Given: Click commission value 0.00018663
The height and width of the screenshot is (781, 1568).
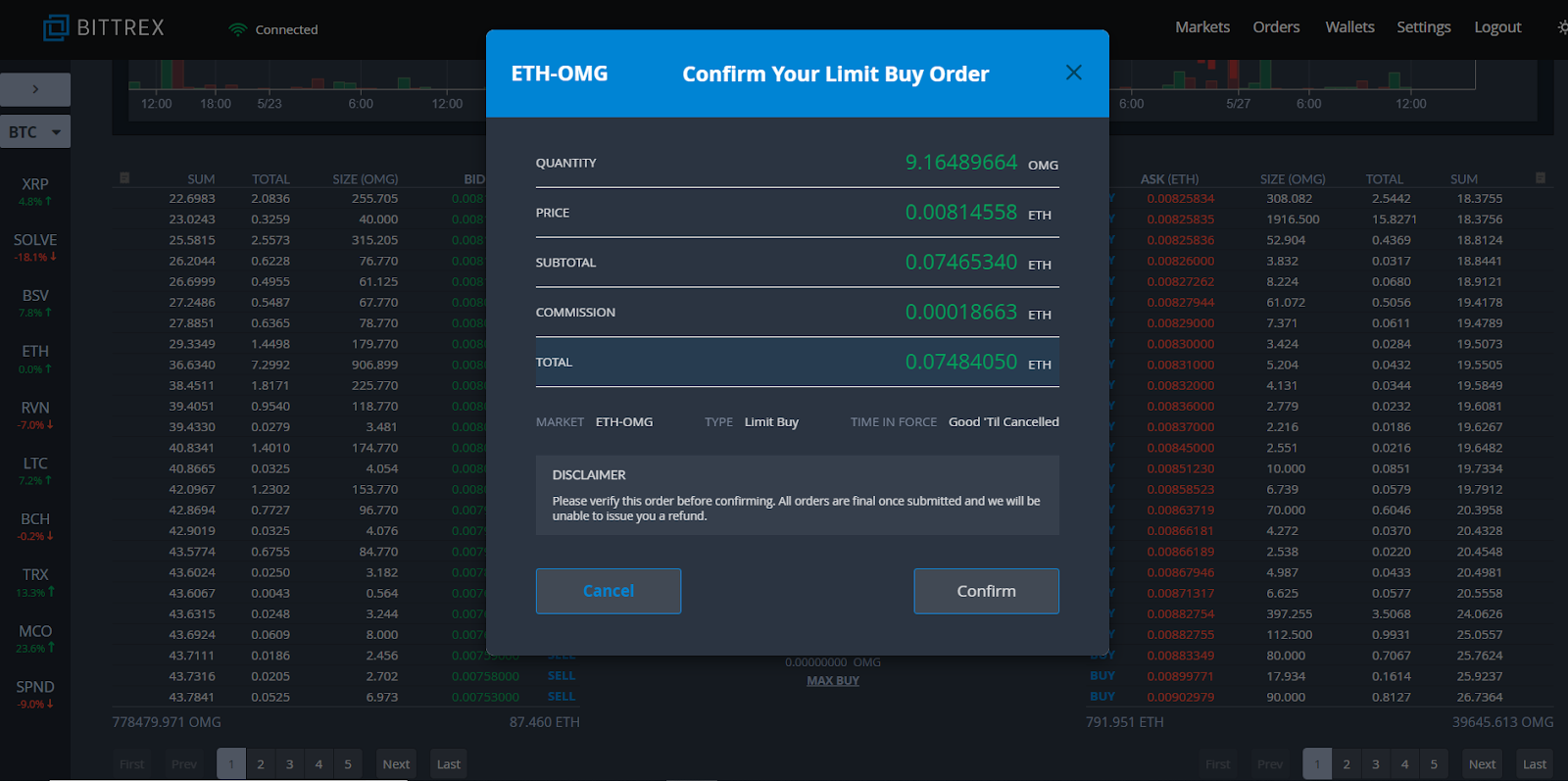Looking at the screenshot, I should (x=961, y=312).
